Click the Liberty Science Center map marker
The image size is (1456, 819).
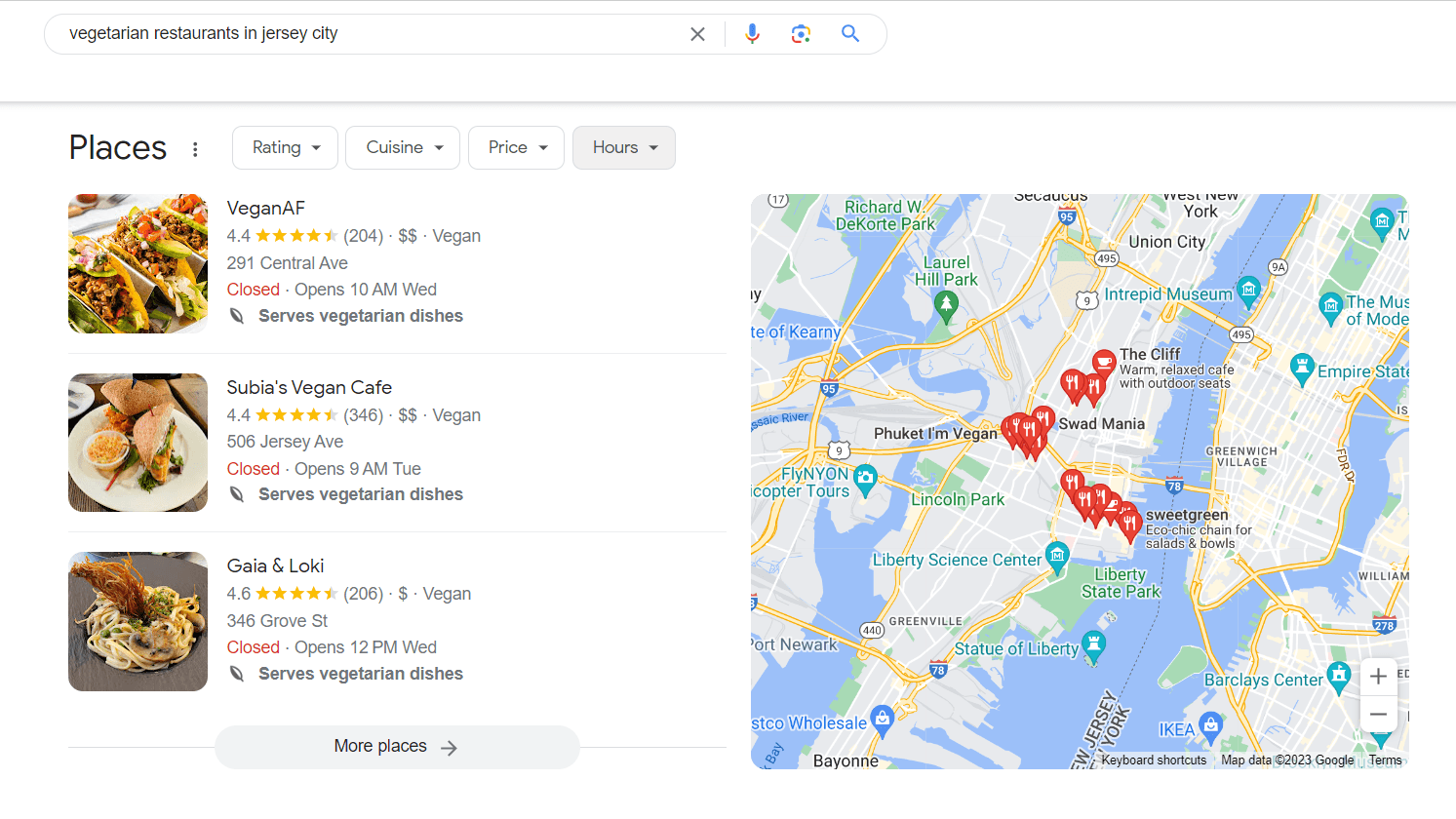click(x=1057, y=557)
